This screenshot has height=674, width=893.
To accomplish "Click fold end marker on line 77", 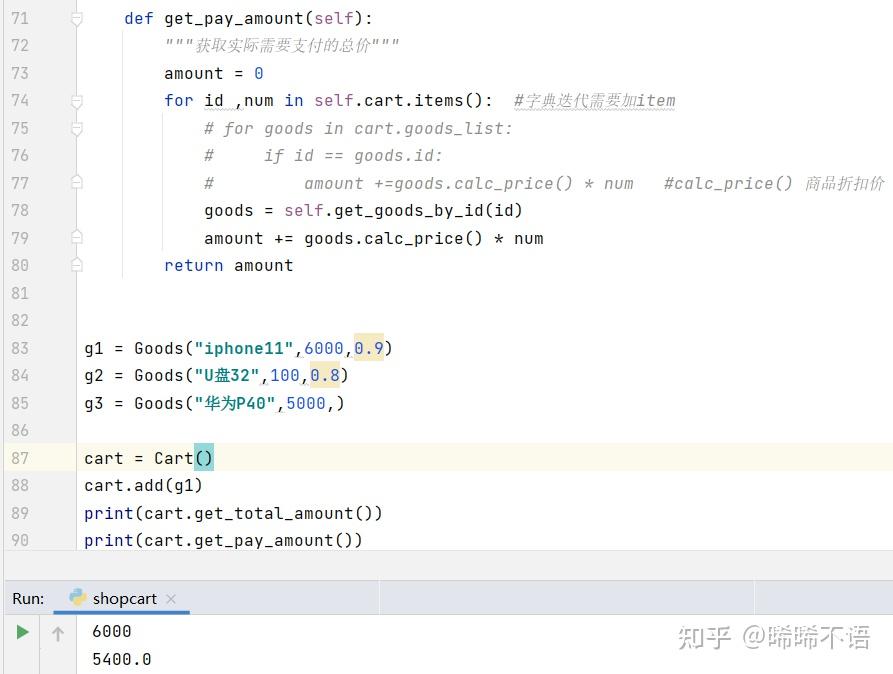I will click(x=77, y=182).
